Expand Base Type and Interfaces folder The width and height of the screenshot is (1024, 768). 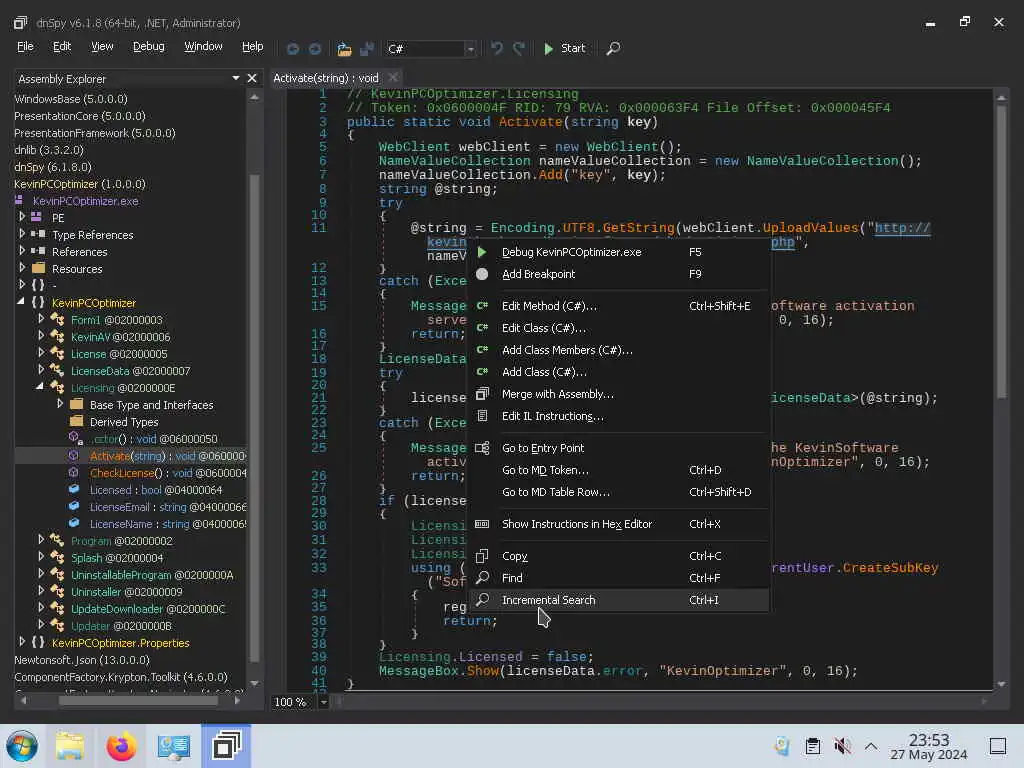click(x=60, y=404)
